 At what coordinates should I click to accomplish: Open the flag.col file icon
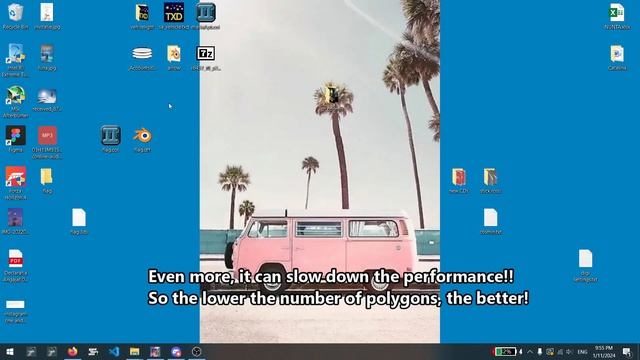click(111, 135)
